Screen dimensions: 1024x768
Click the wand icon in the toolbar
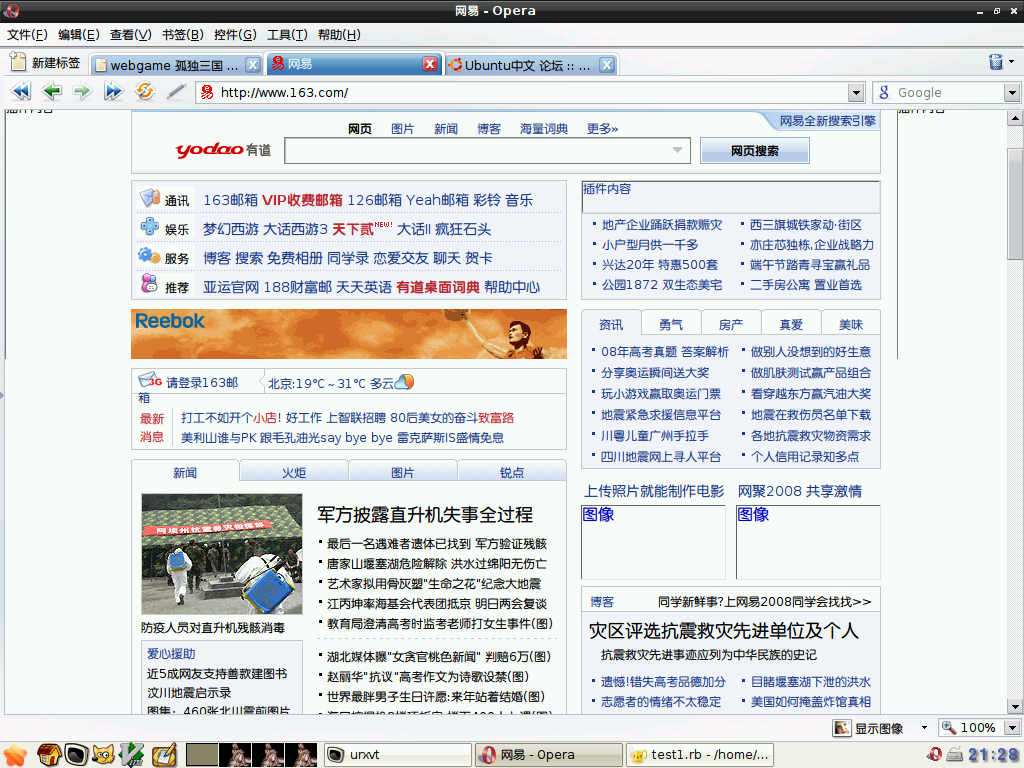tap(176, 91)
